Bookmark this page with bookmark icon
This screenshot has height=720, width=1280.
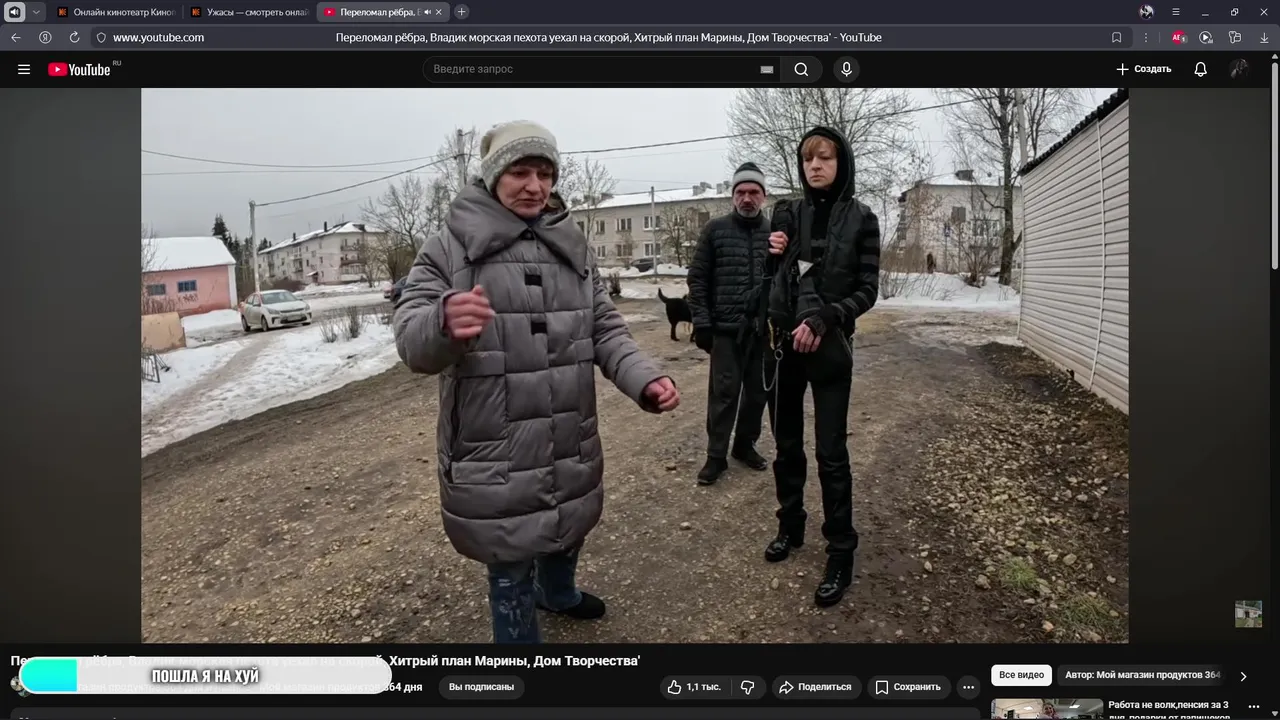[x=1117, y=37]
